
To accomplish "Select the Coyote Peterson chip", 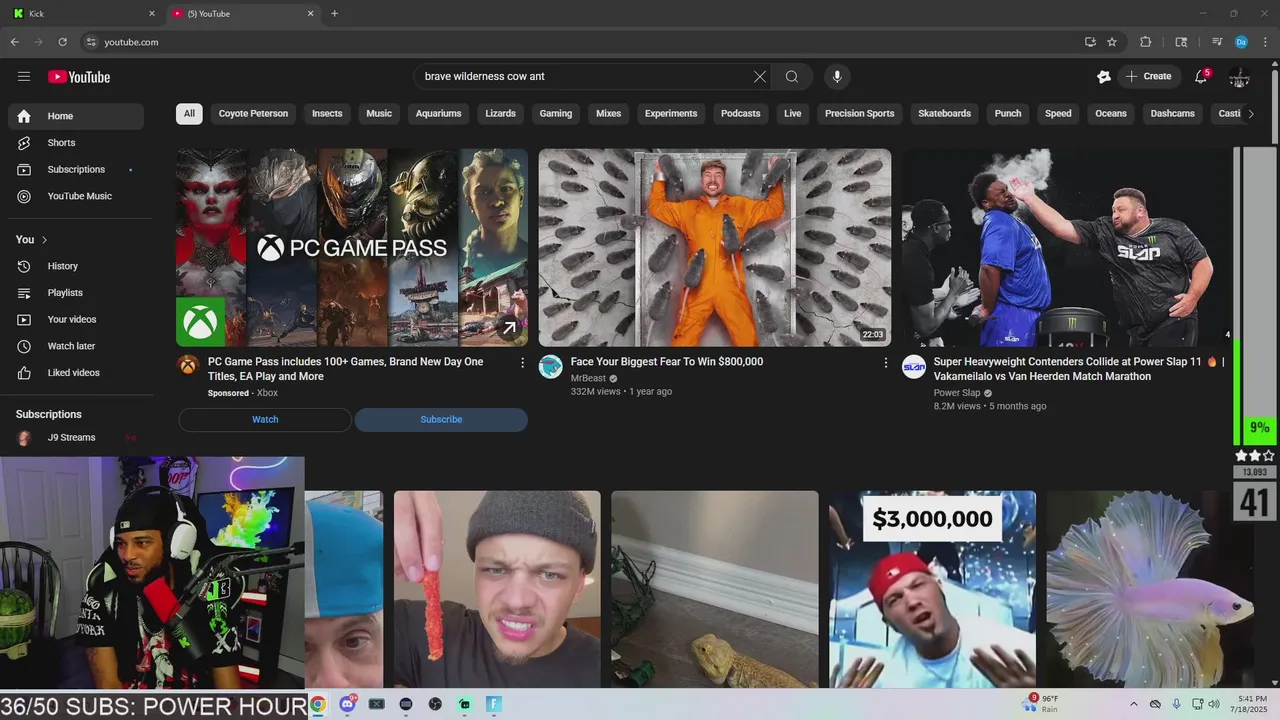I will pos(253,113).
